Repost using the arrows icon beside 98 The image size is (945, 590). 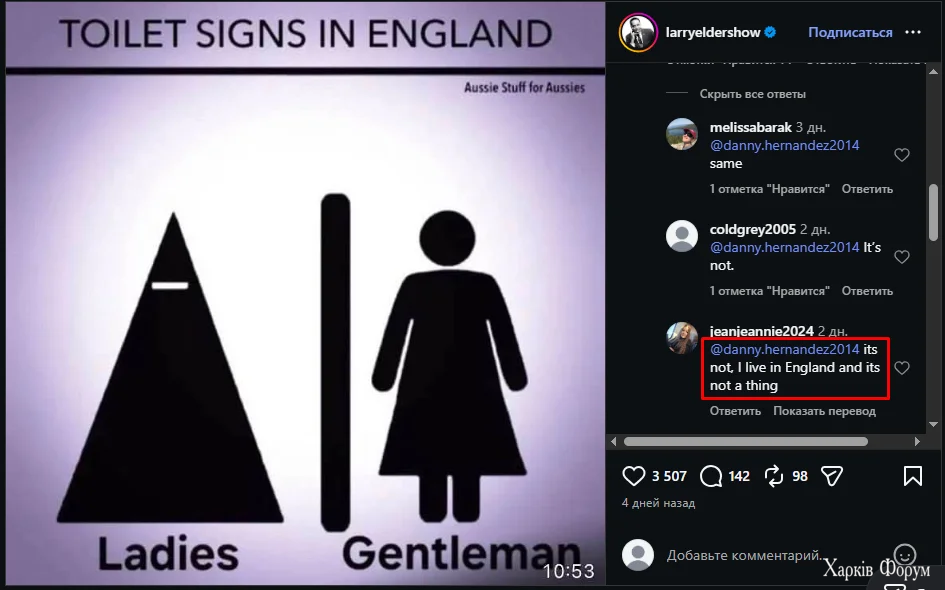(774, 476)
